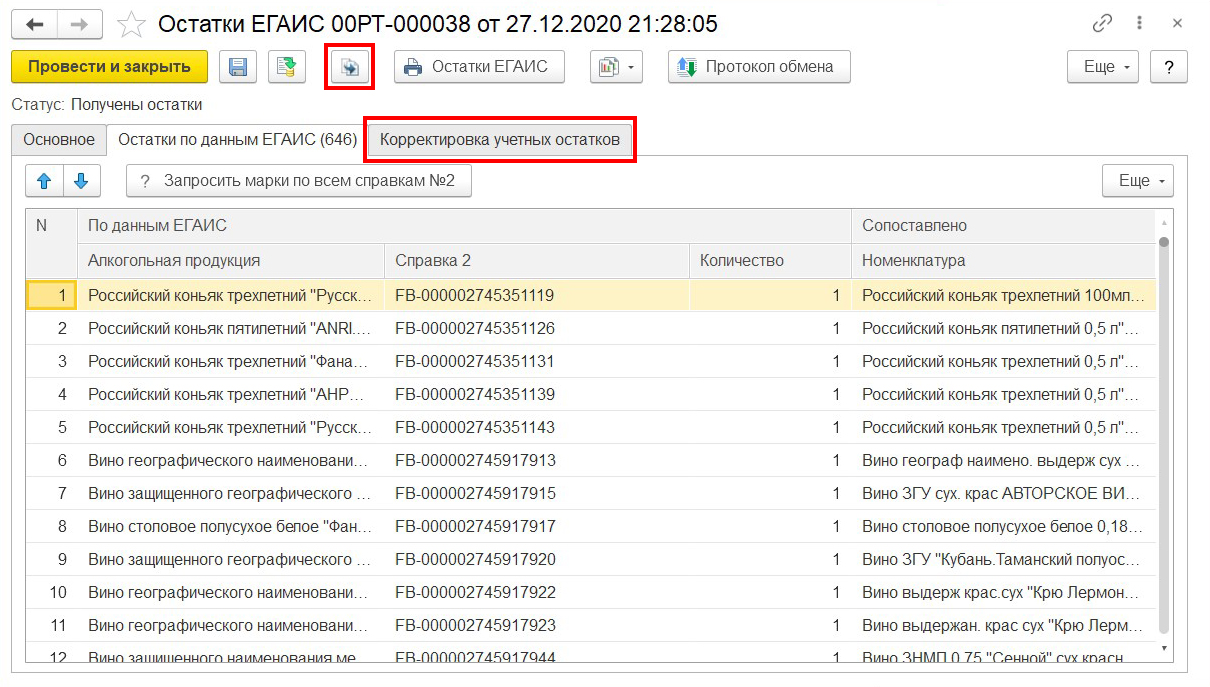1210x687 pixels.
Task: Open Протокол обмена
Action: coord(759,67)
